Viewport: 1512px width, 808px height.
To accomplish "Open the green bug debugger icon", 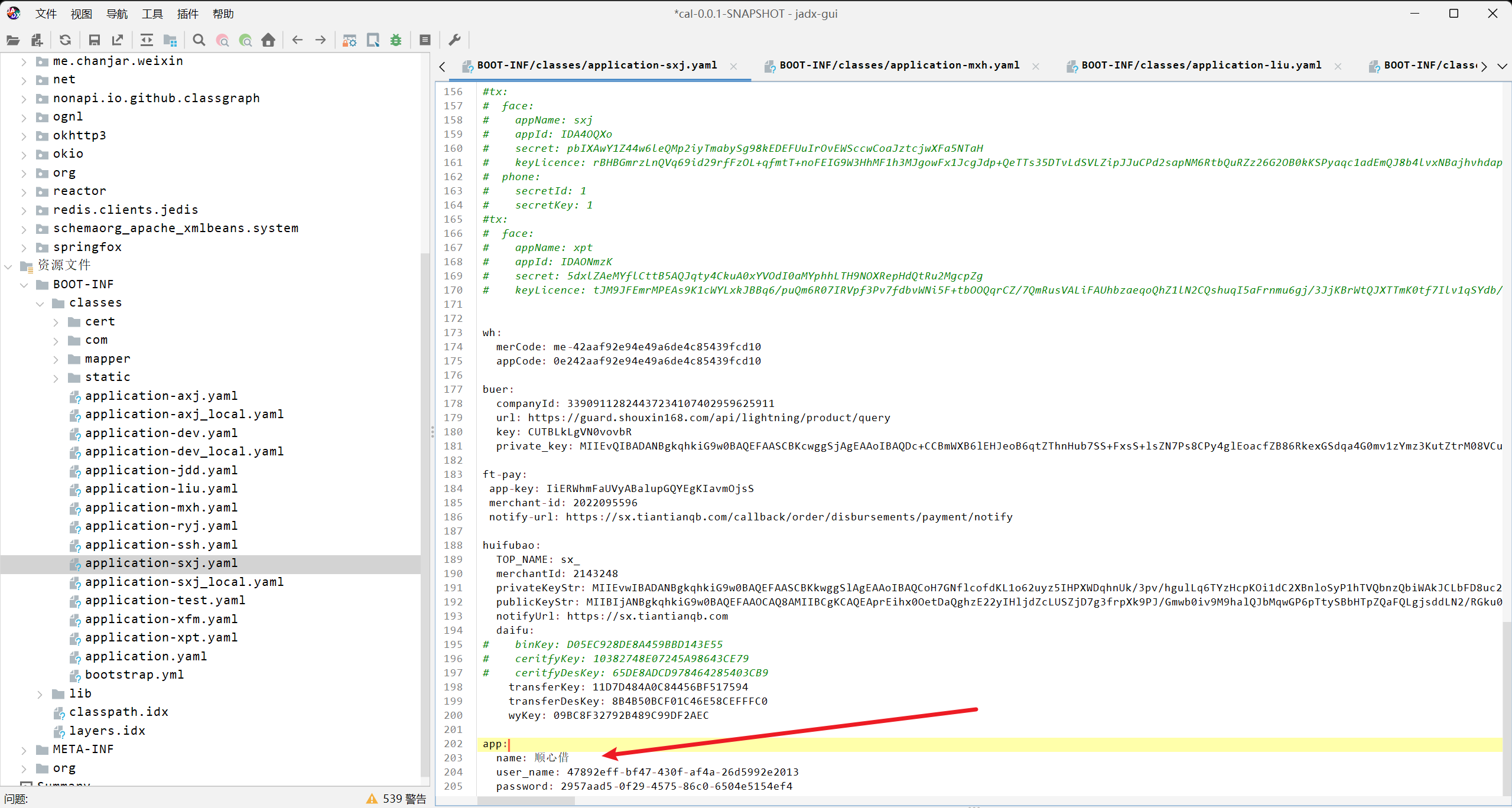I will click(x=396, y=40).
